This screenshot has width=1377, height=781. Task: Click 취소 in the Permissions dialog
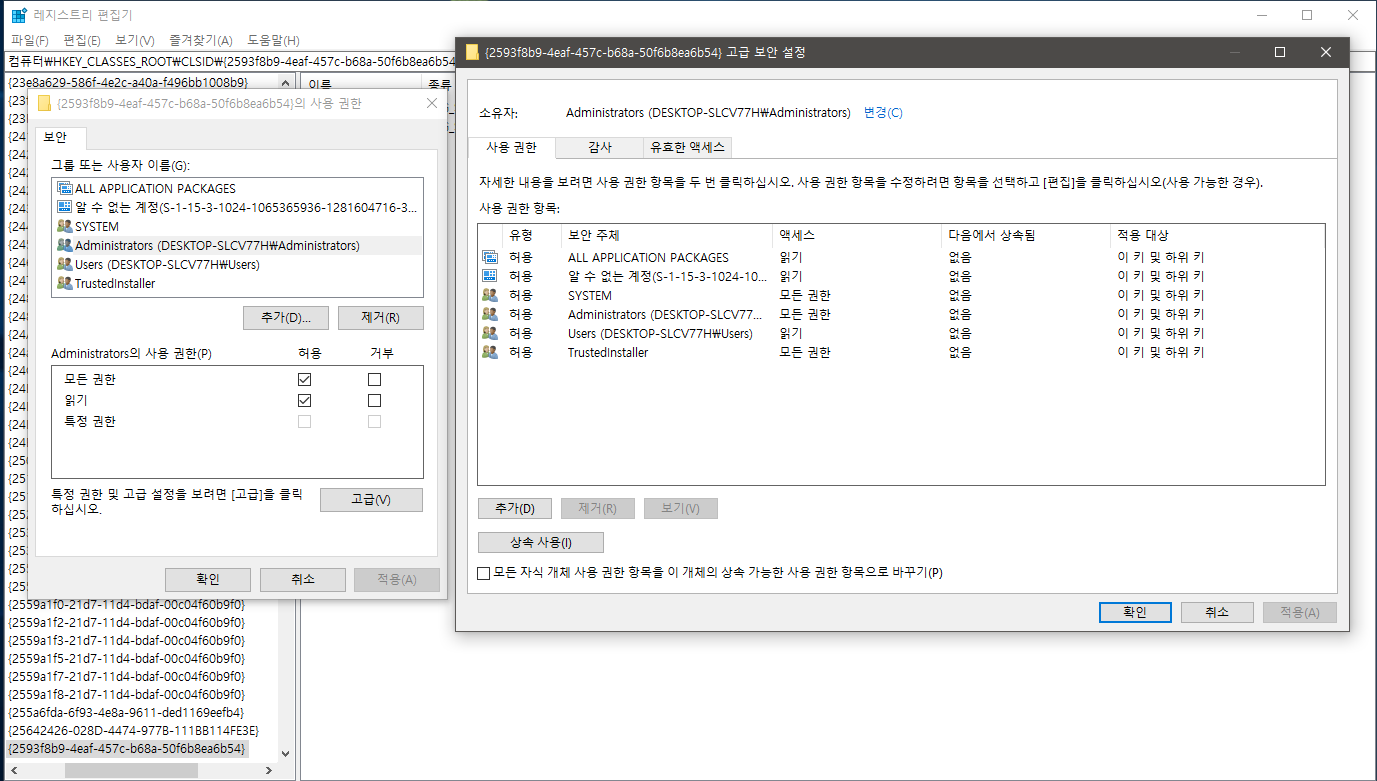coord(303,580)
